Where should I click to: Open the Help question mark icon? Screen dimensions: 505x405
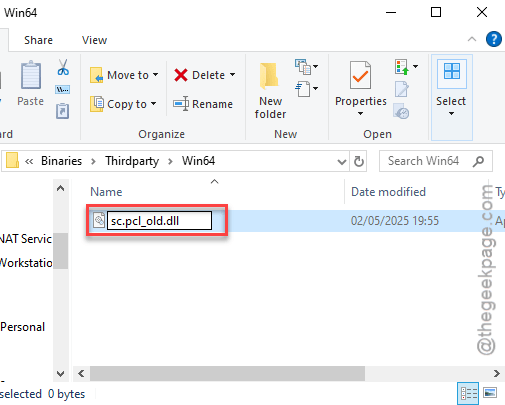coord(494,39)
